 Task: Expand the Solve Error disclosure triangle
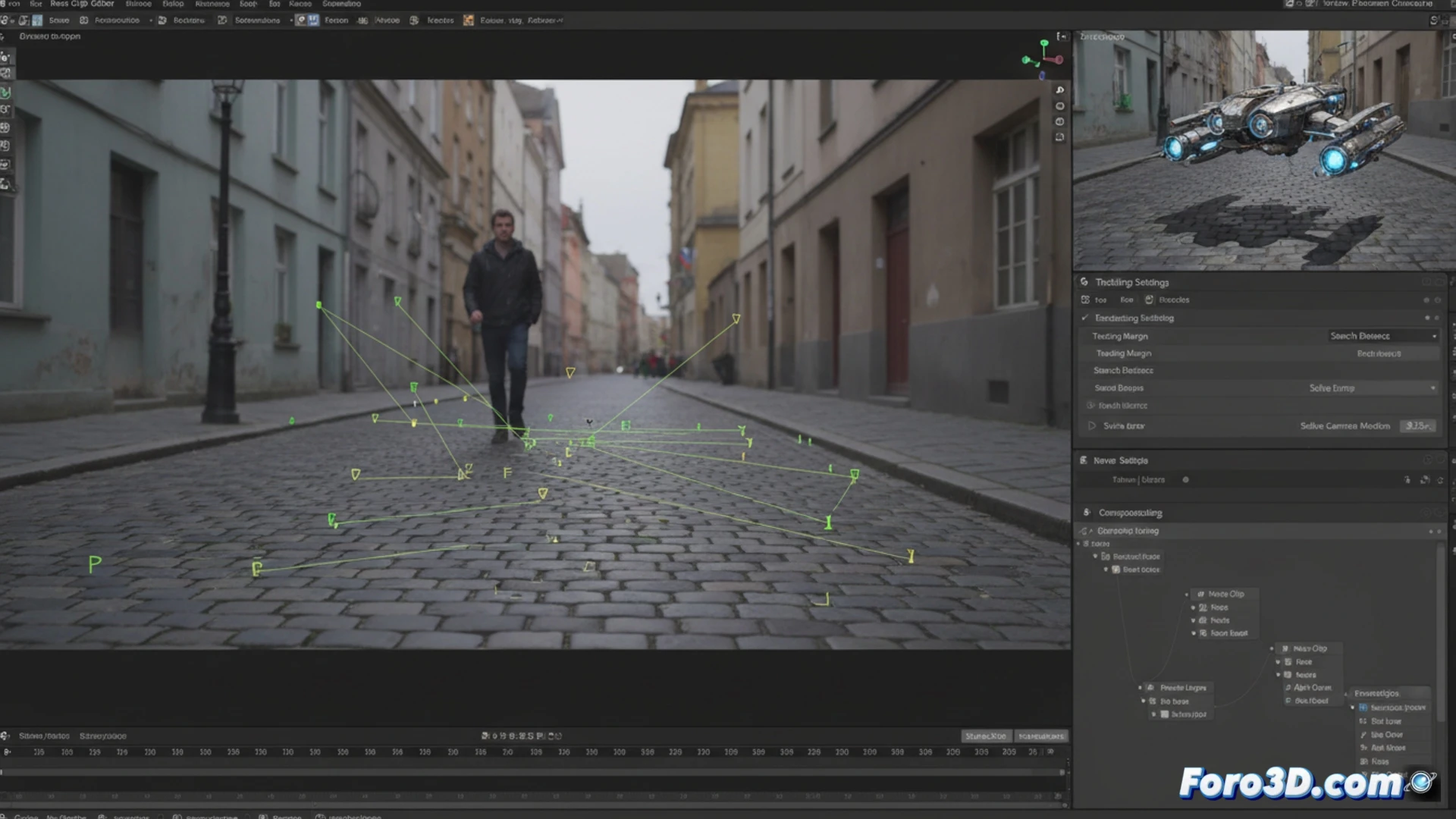point(1090,425)
